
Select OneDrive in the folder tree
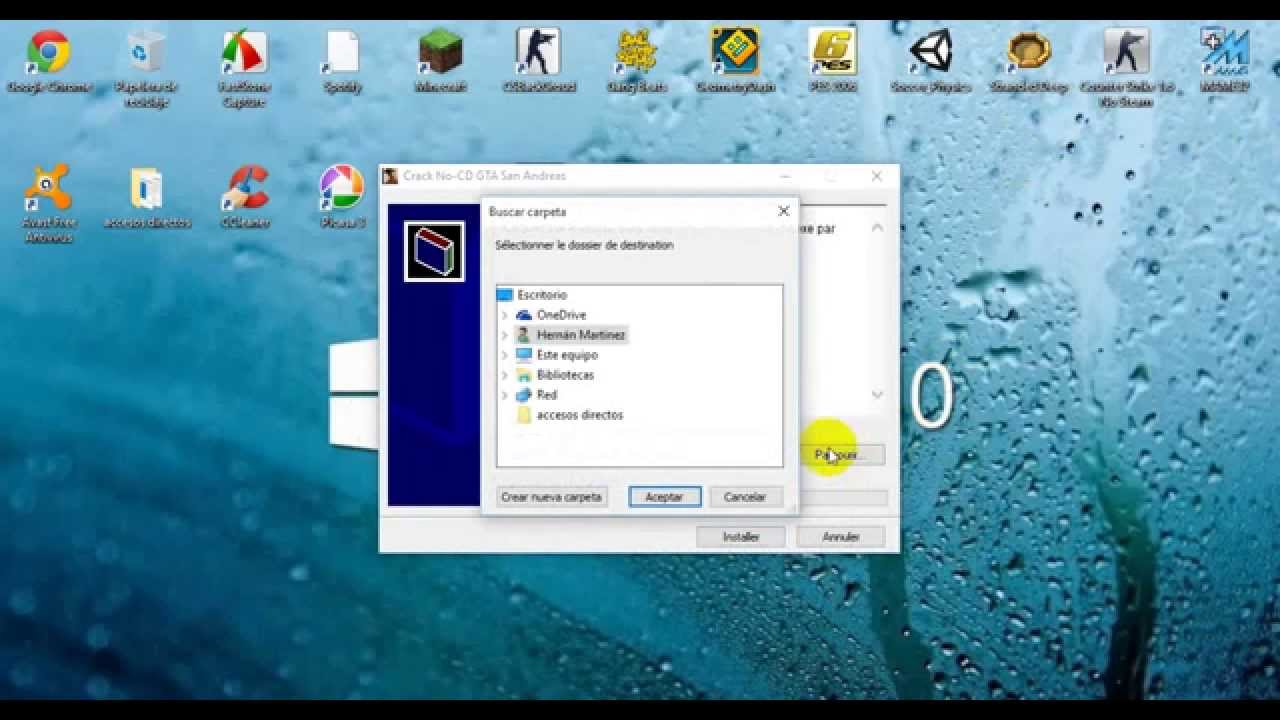pyautogui.click(x=561, y=315)
